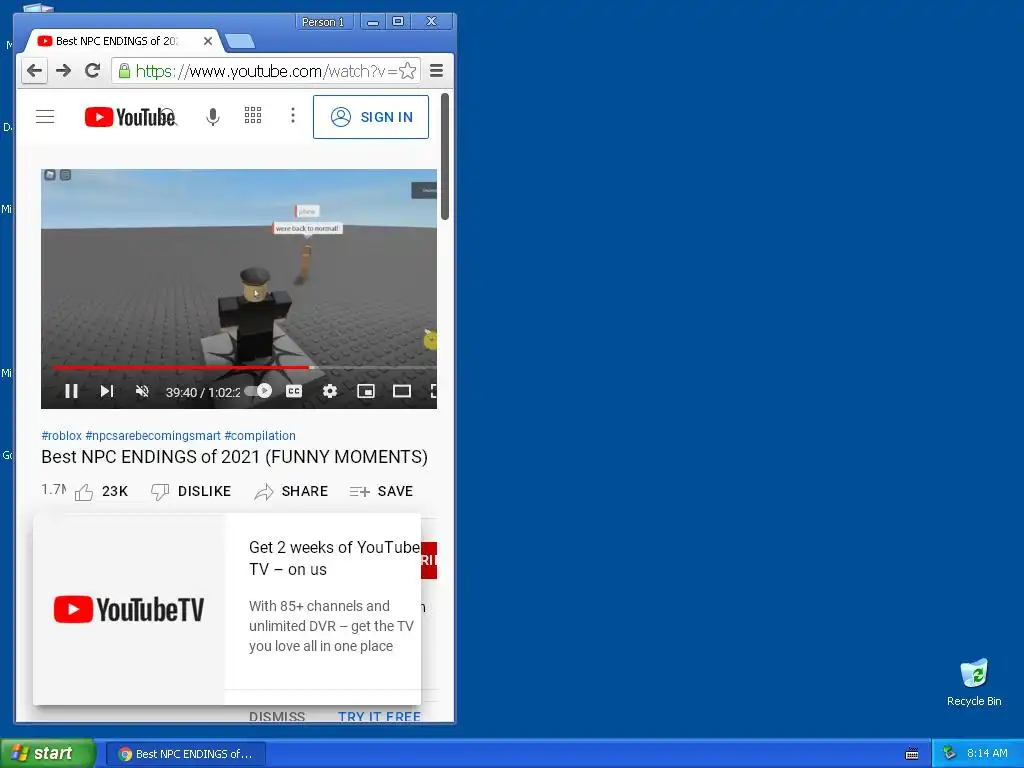This screenshot has height=768, width=1024.
Task: Click the system tray clock 8:14 AM
Action: [x=987, y=753]
